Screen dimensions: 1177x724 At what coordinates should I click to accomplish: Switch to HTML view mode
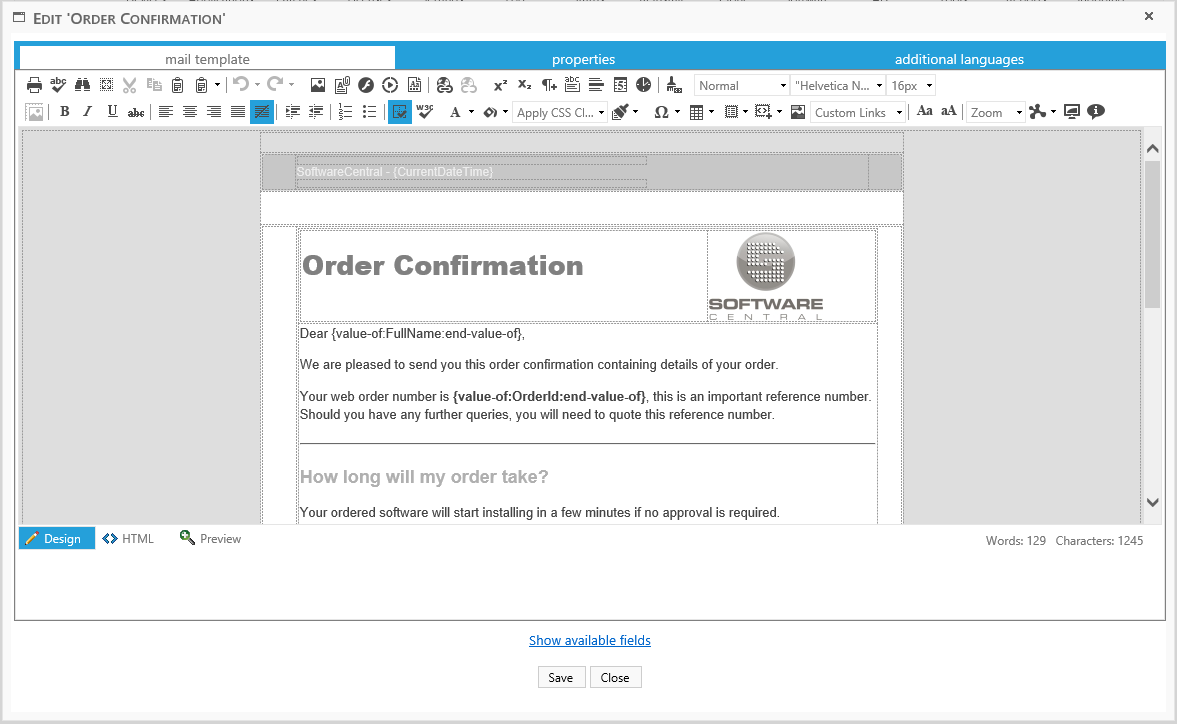coord(129,539)
